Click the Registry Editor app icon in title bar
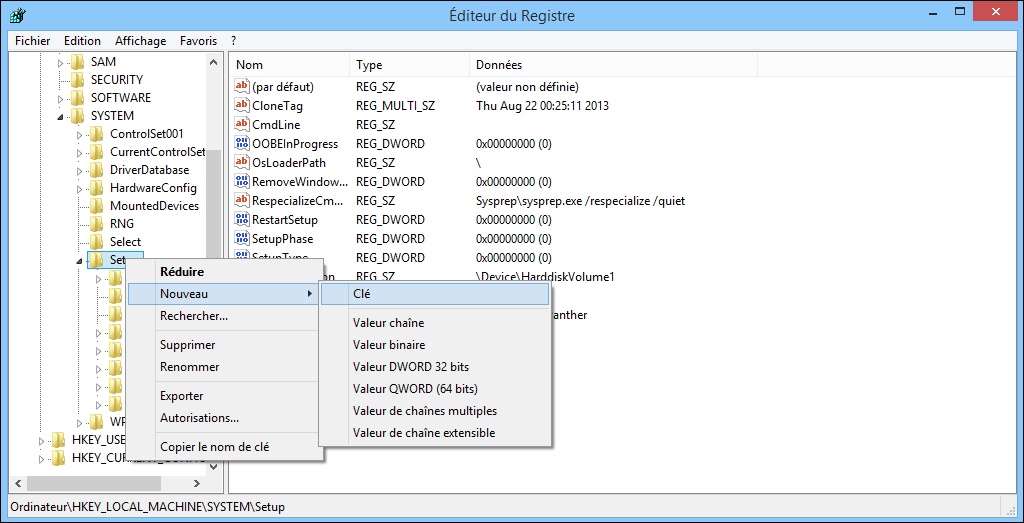 pyautogui.click(x=18, y=16)
